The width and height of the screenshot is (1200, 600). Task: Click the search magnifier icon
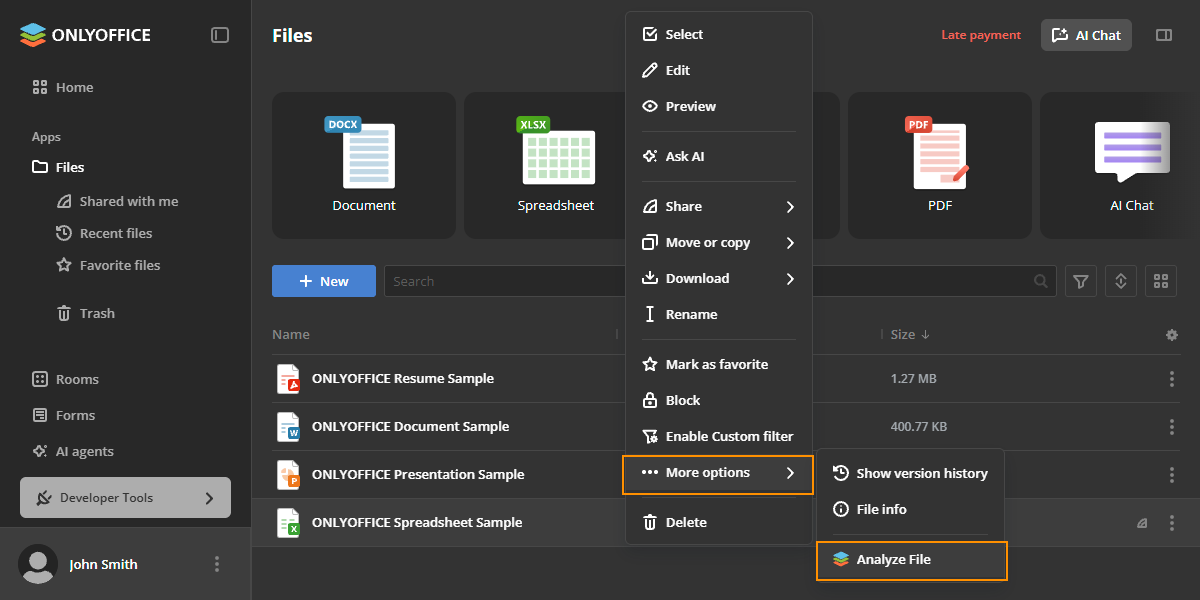click(1041, 281)
